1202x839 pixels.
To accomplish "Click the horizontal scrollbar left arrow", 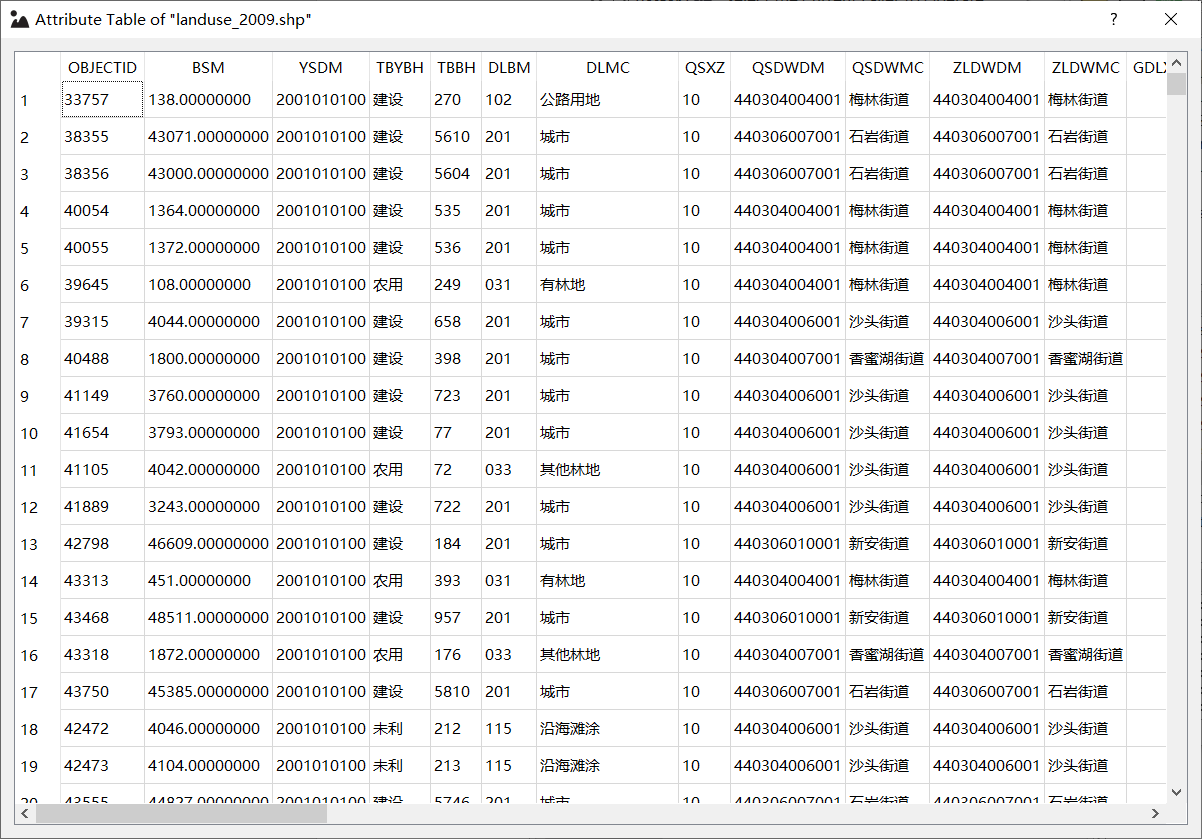I will 25,814.
